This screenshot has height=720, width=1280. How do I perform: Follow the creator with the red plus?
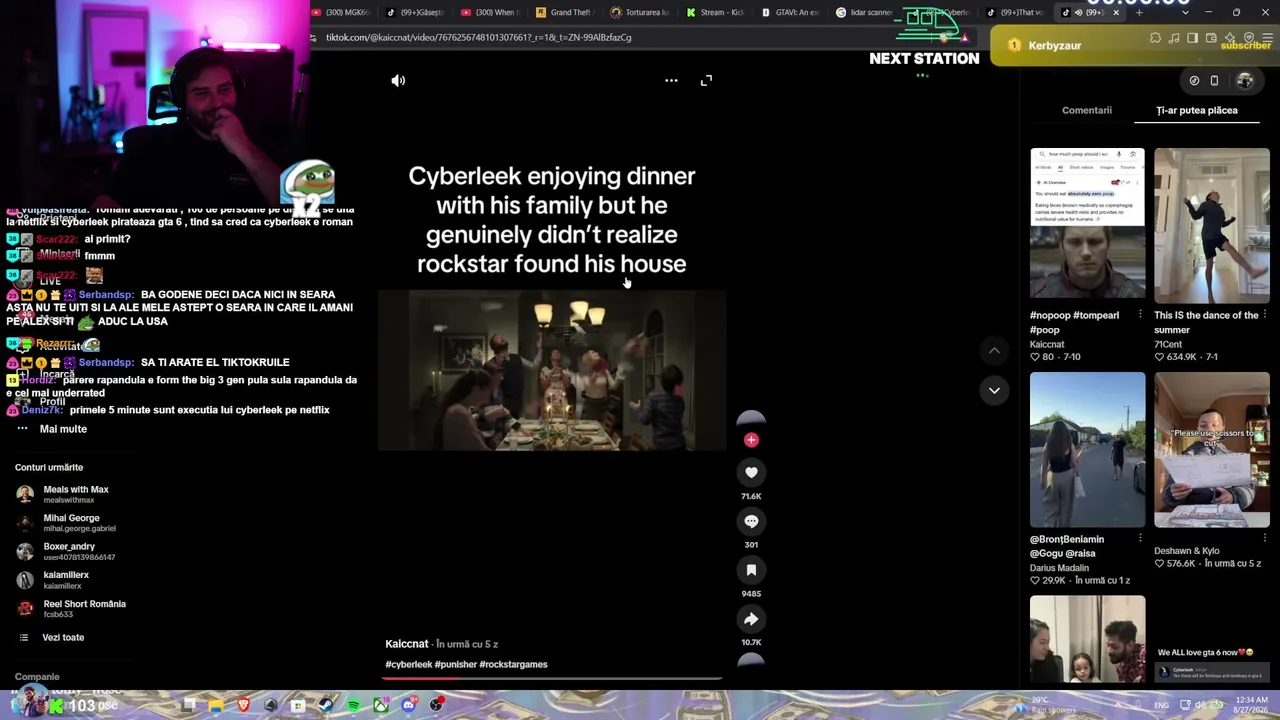751,440
